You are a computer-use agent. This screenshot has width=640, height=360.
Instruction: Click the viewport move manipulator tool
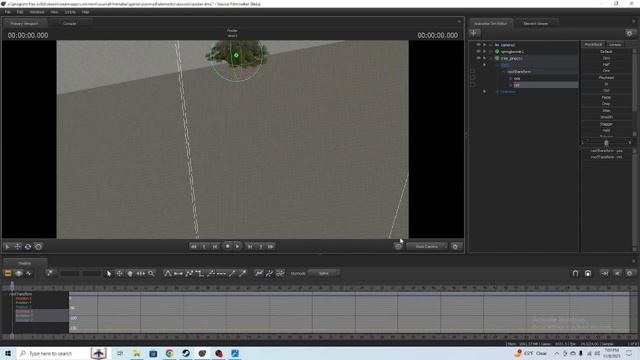pos(18,247)
